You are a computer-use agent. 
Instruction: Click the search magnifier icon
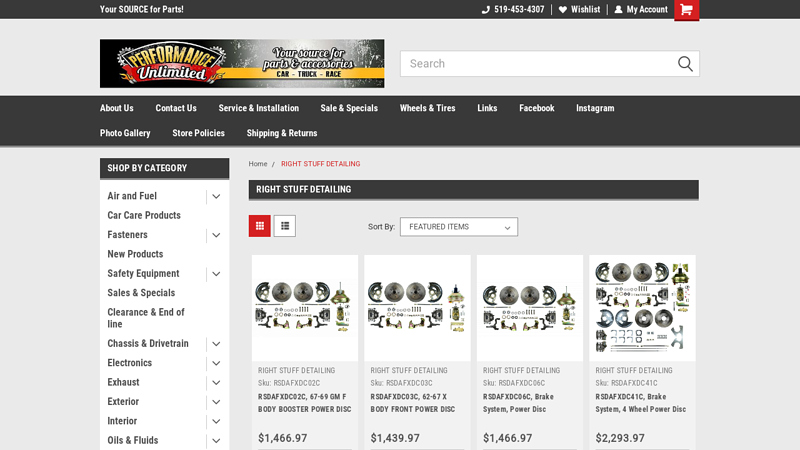685,64
